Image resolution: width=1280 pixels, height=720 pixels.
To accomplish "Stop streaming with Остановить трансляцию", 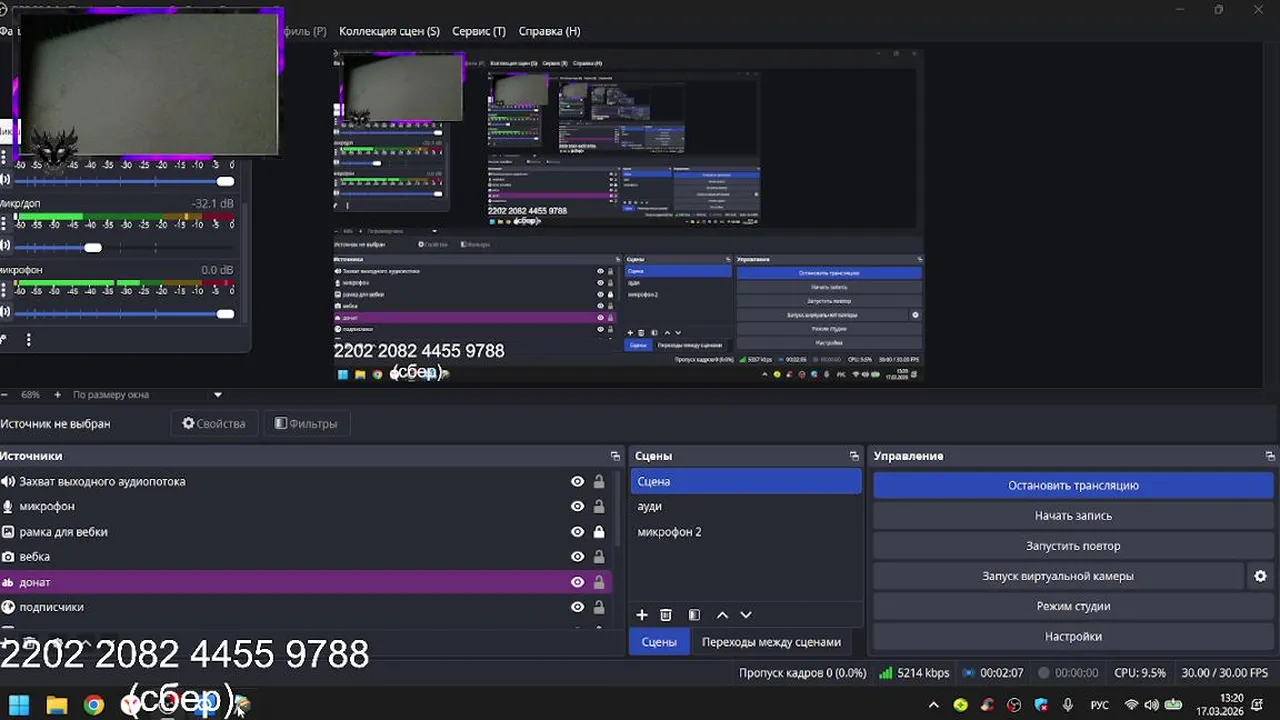I will 1073,485.
